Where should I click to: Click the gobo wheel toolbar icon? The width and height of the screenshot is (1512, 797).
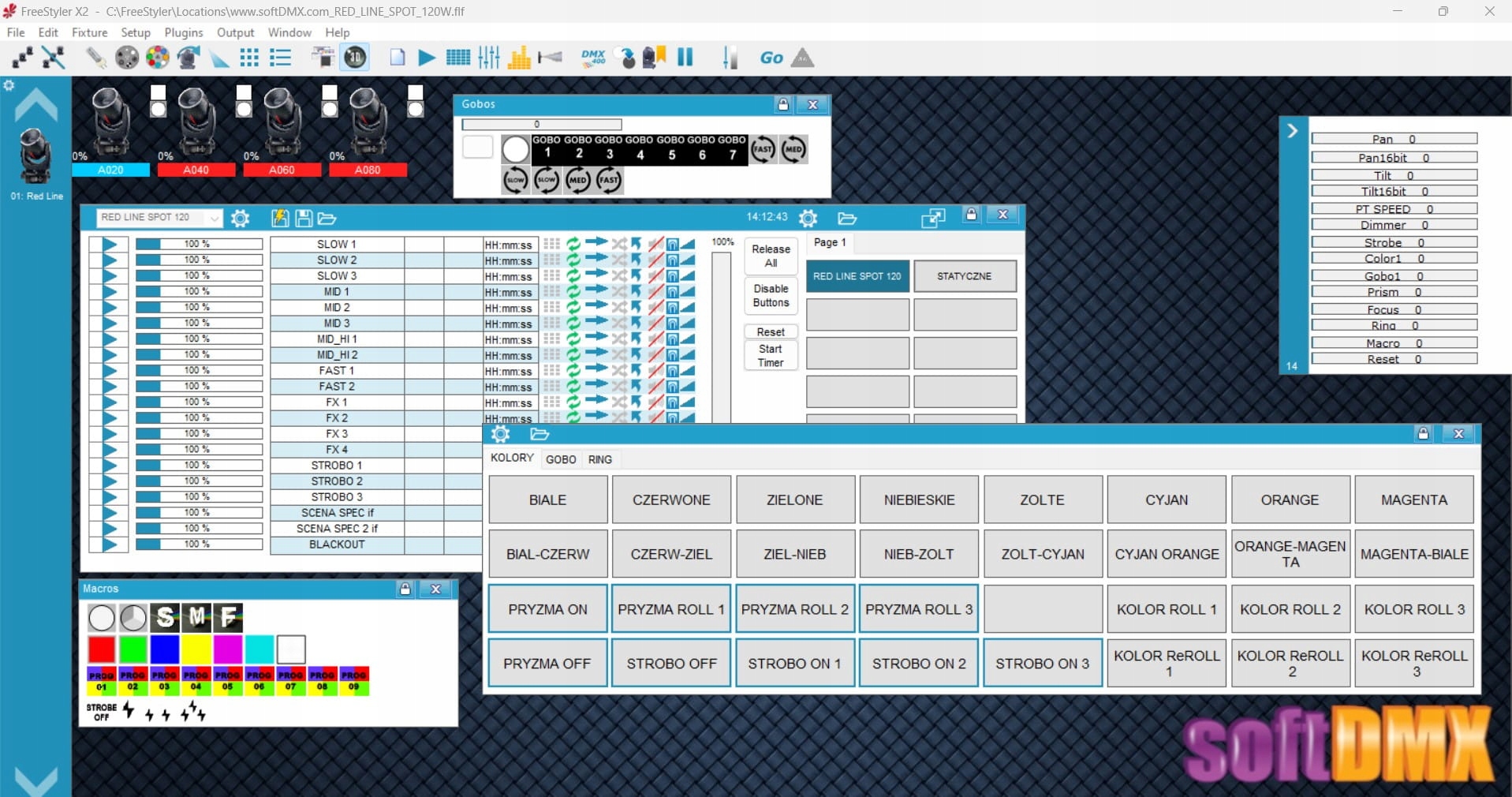coord(127,58)
